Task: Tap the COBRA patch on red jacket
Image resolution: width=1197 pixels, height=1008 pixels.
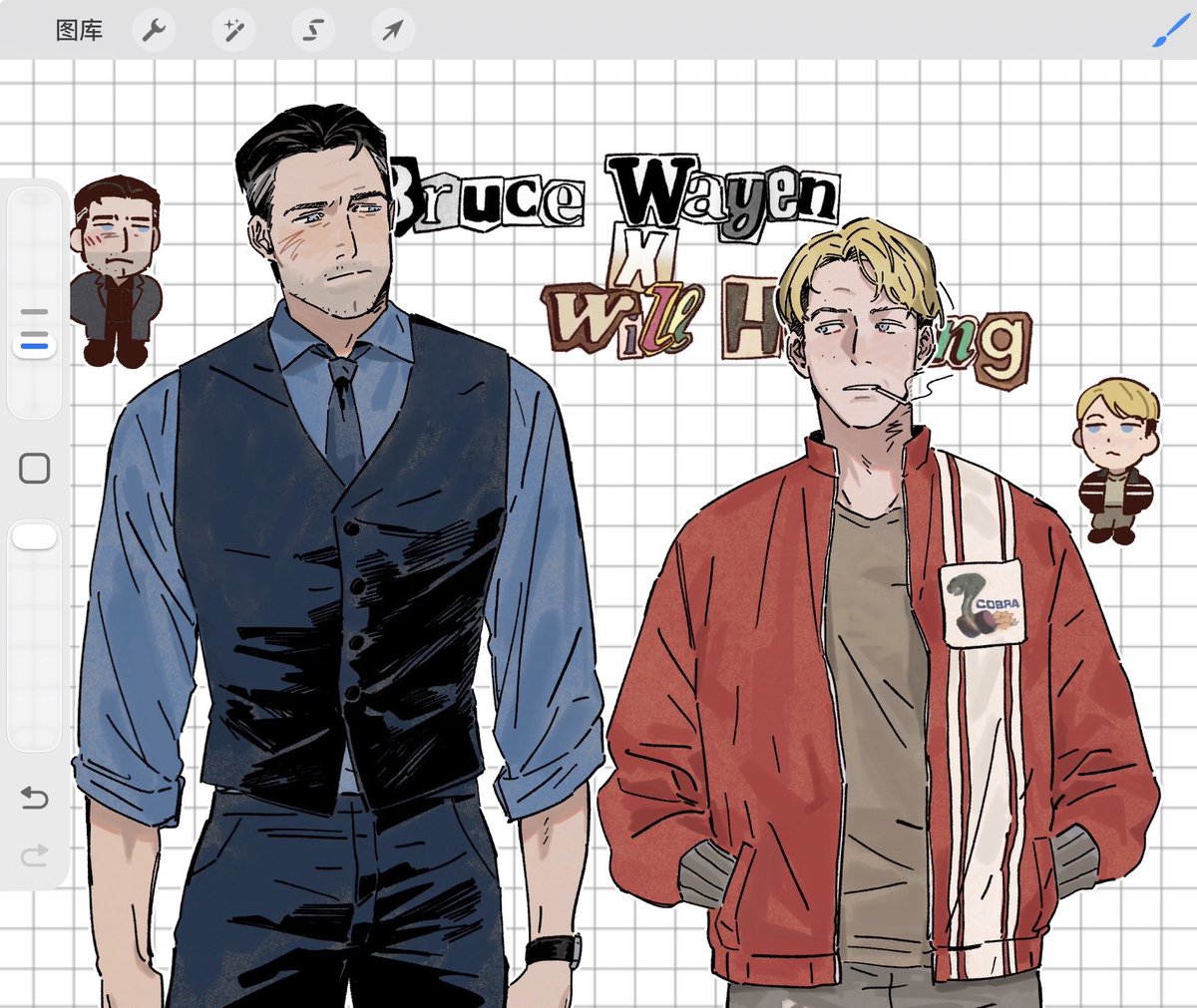Action: click(x=984, y=603)
